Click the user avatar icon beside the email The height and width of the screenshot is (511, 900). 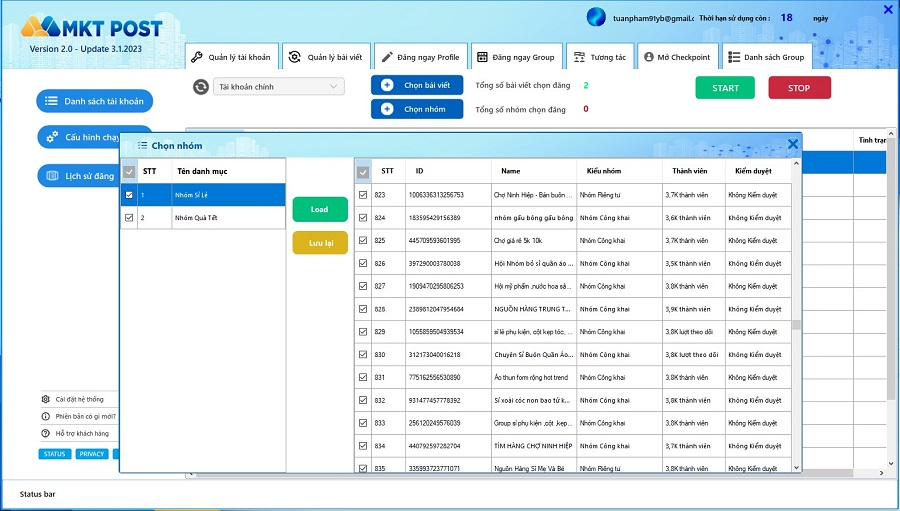(596, 17)
